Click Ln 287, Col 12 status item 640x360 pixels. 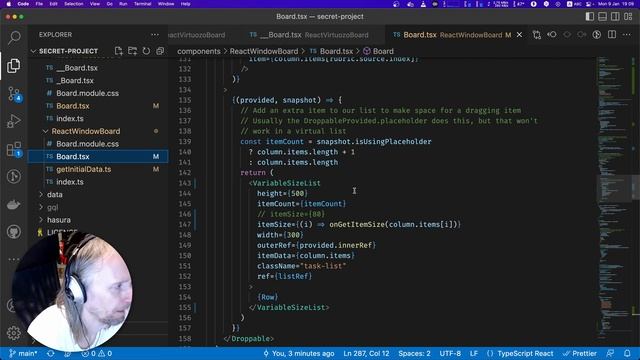pyautogui.click(x=366, y=353)
